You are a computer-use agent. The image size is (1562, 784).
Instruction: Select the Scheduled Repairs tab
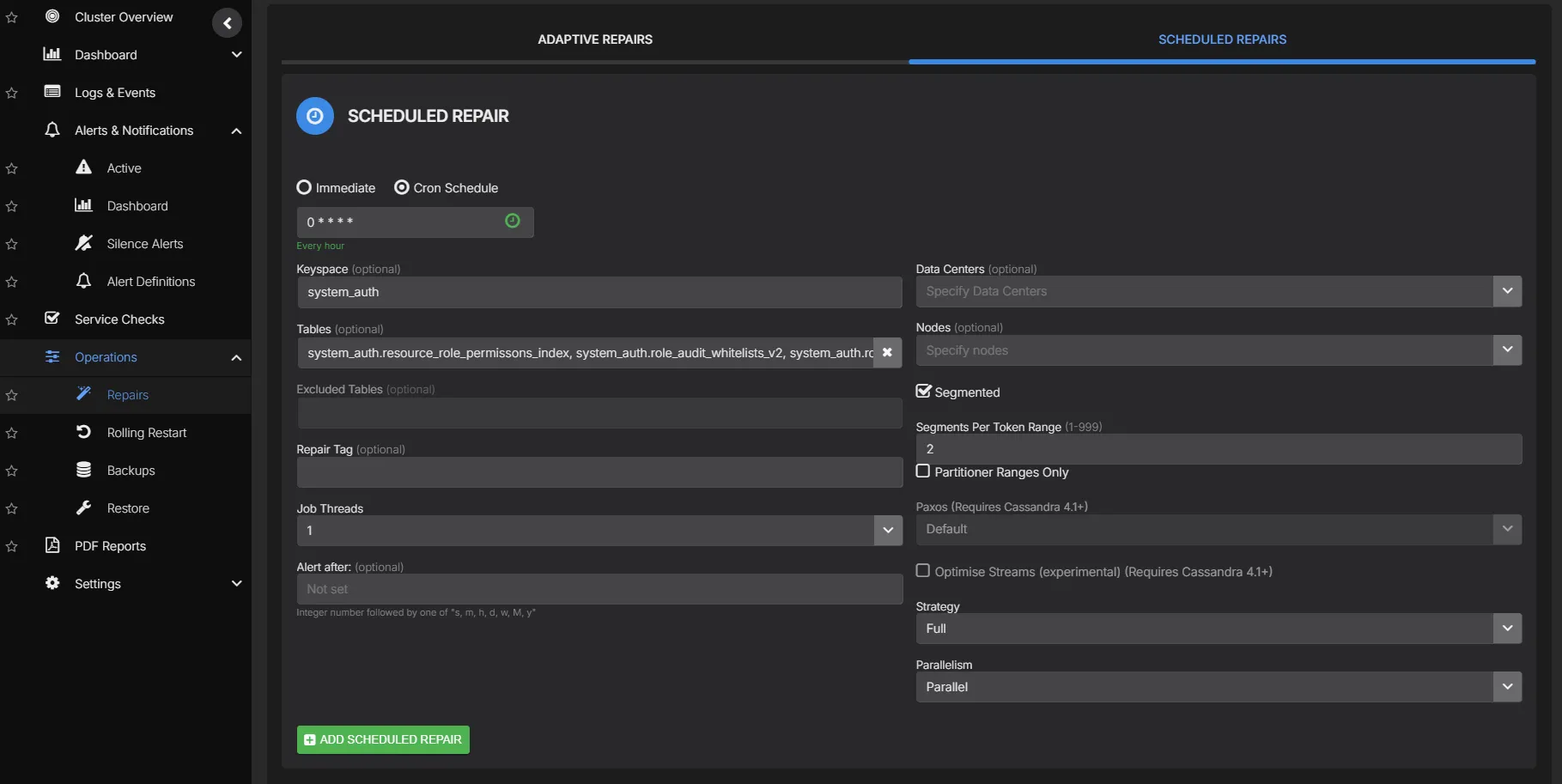click(1221, 40)
